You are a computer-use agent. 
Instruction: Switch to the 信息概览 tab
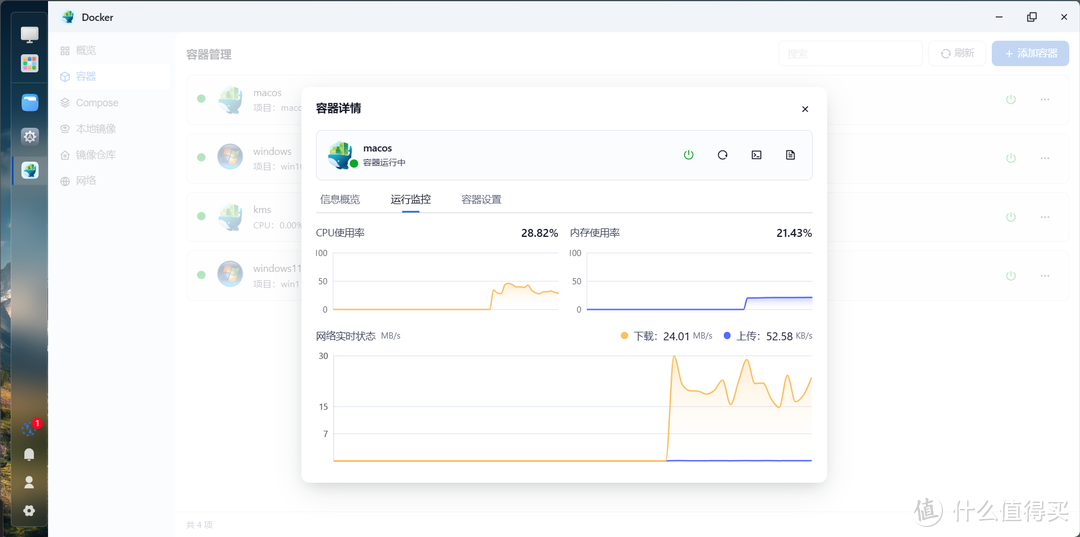pos(340,200)
